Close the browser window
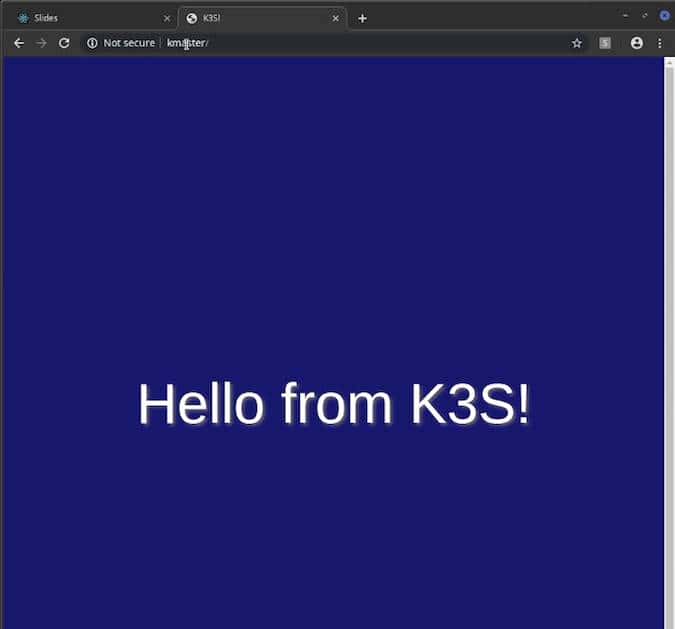The image size is (675, 629). pos(665,16)
